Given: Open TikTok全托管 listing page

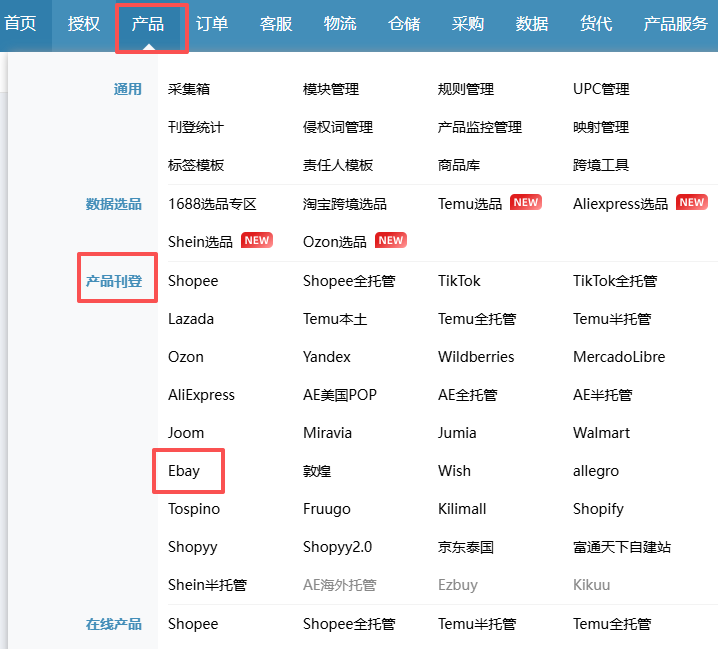Looking at the screenshot, I should click(615, 281).
